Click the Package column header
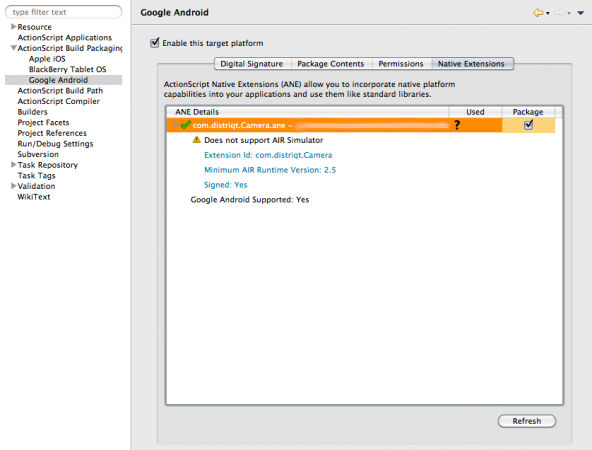 528,112
